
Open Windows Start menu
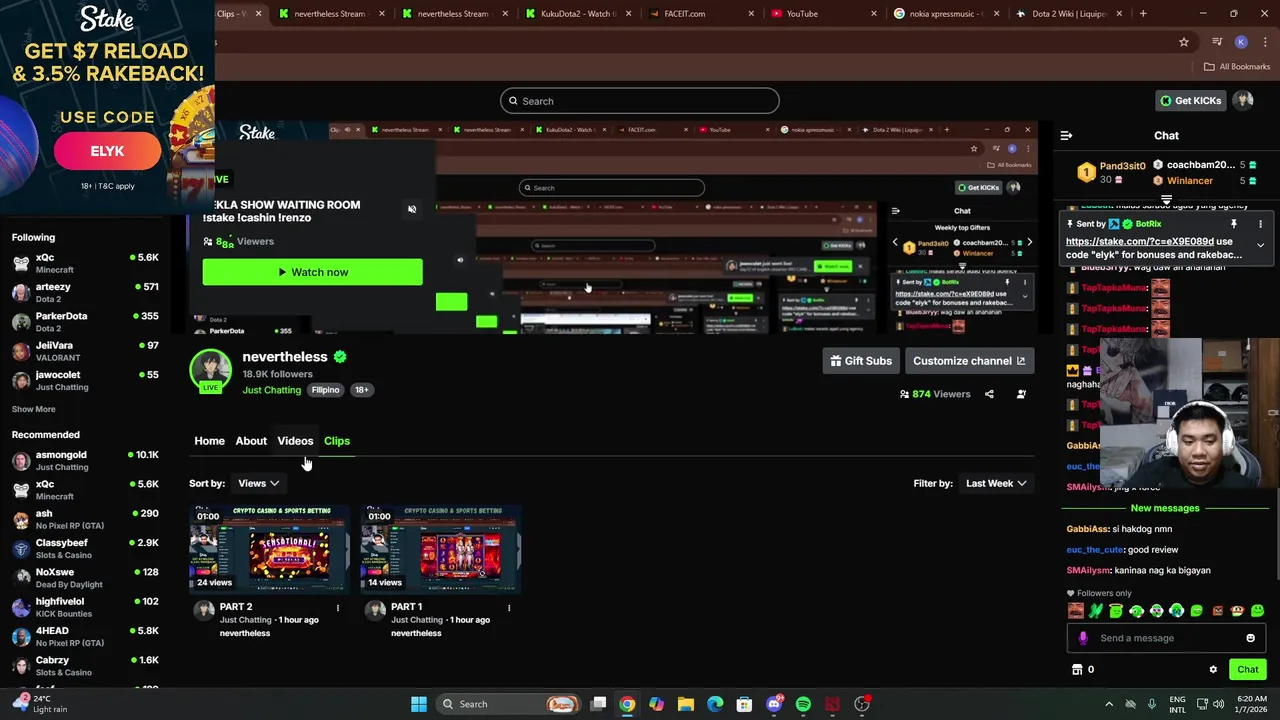click(419, 704)
